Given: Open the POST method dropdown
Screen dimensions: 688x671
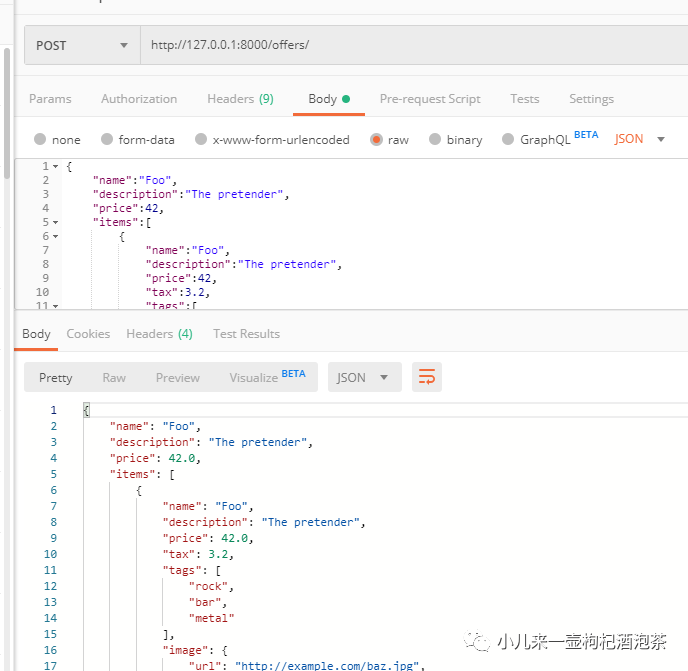Looking at the screenshot, I should pyautogui.click(x=82, y=45).
